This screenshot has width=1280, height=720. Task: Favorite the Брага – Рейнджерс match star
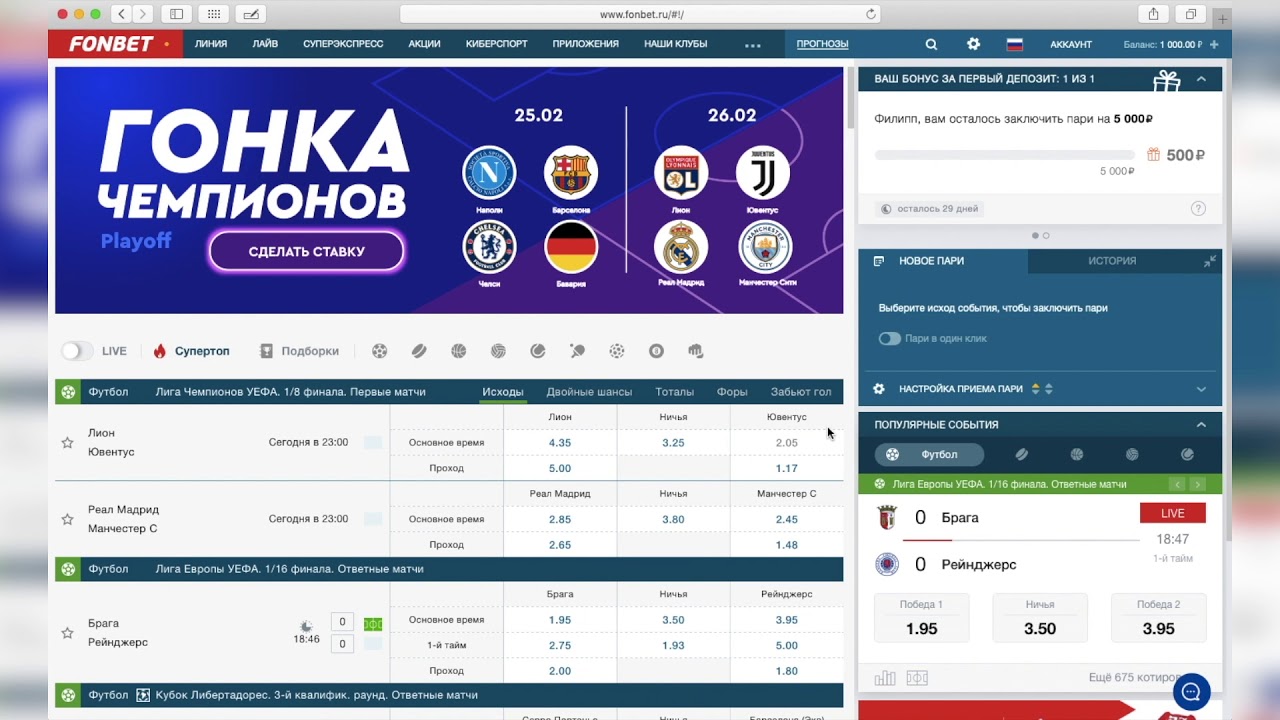(x=67, y=633)
